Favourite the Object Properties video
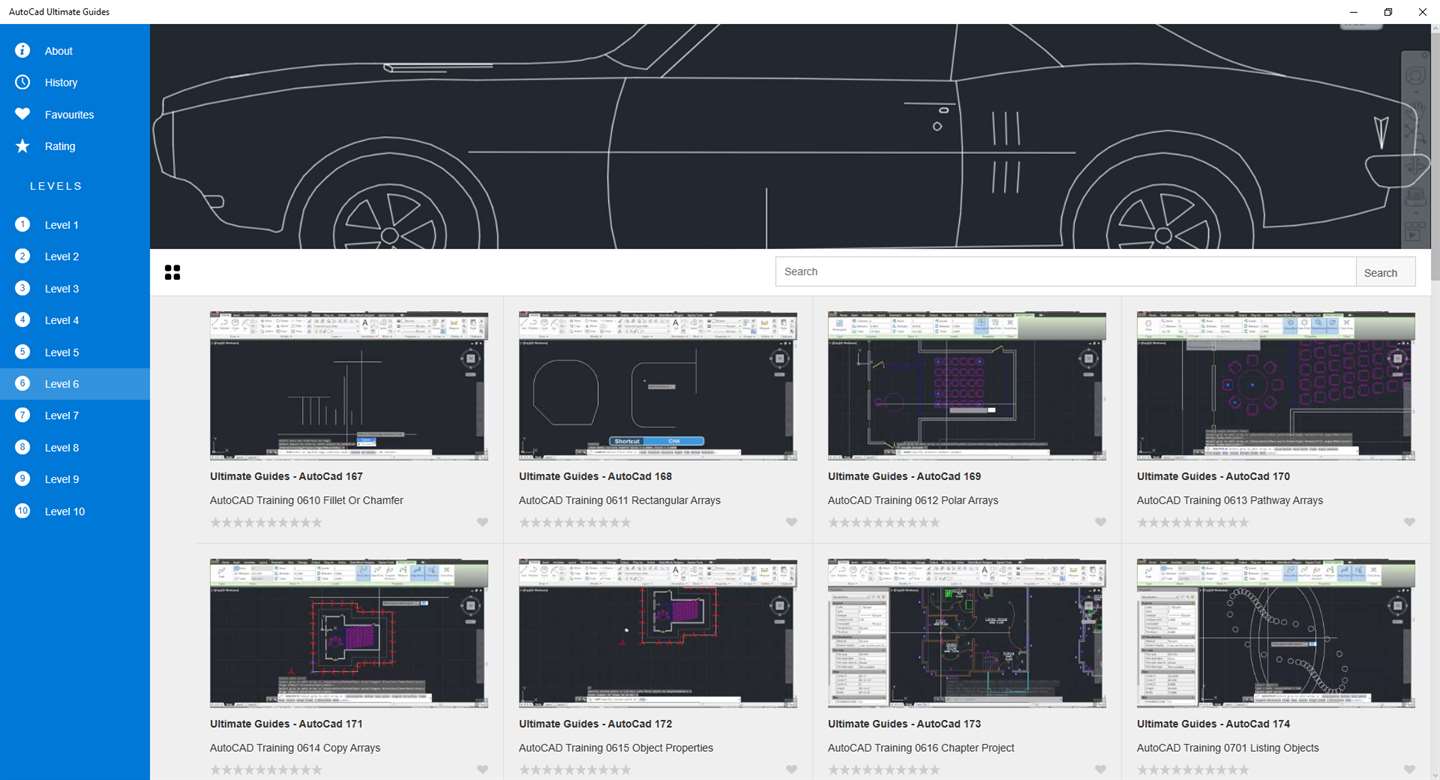Screen dimensions: 1440x780 (x=792, y=770)
